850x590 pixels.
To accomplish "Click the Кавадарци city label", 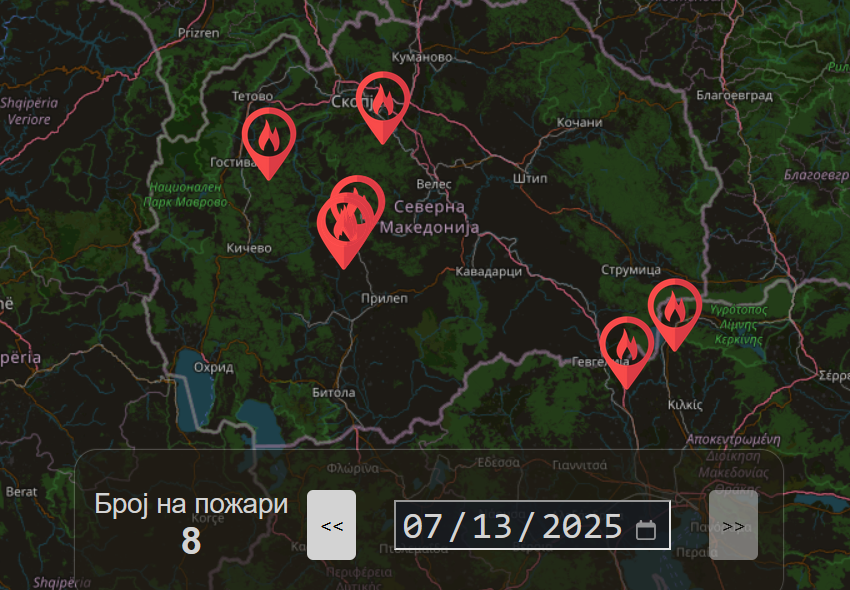I will [488, 272].
